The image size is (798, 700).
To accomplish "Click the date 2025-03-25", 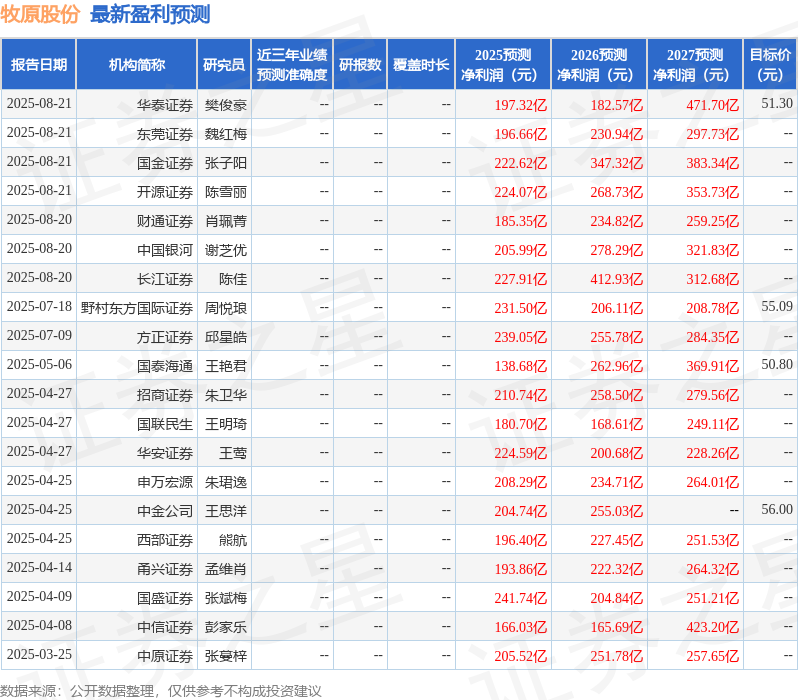I will tap(39, 655).
